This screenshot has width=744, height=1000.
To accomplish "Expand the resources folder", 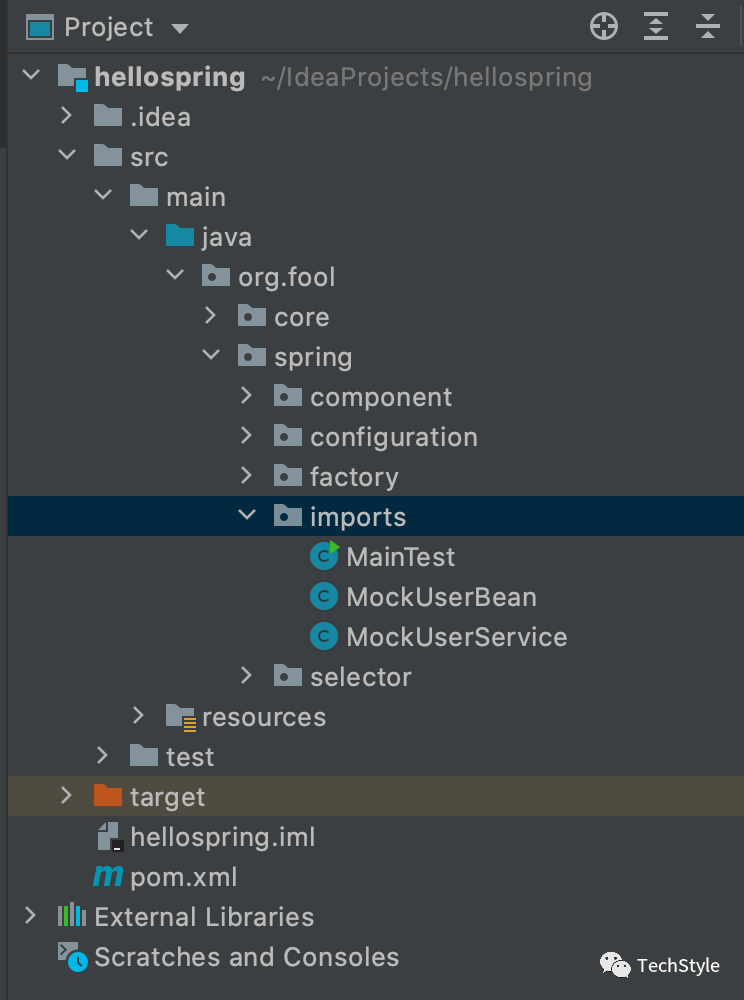I will tap(139, 716).
